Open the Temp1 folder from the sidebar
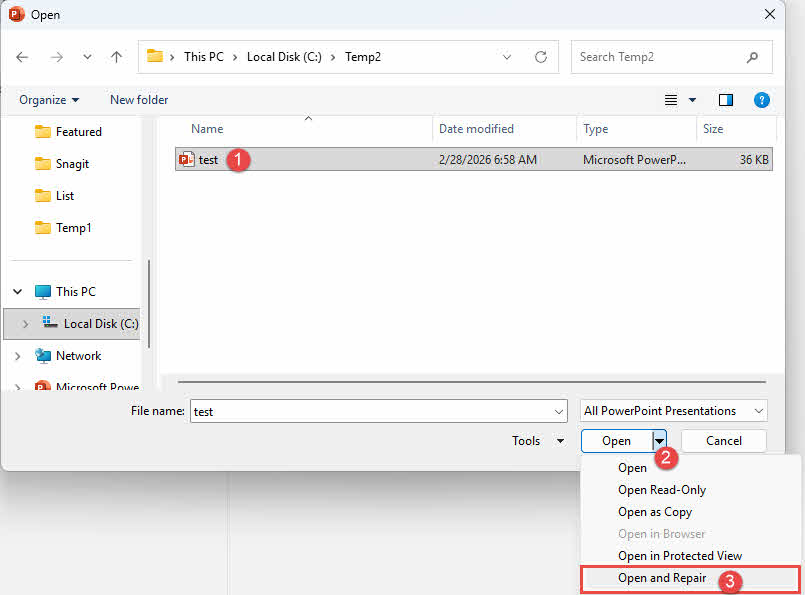Screen dimensions: 805x595 pyautogui.click(x=73, y=227)
